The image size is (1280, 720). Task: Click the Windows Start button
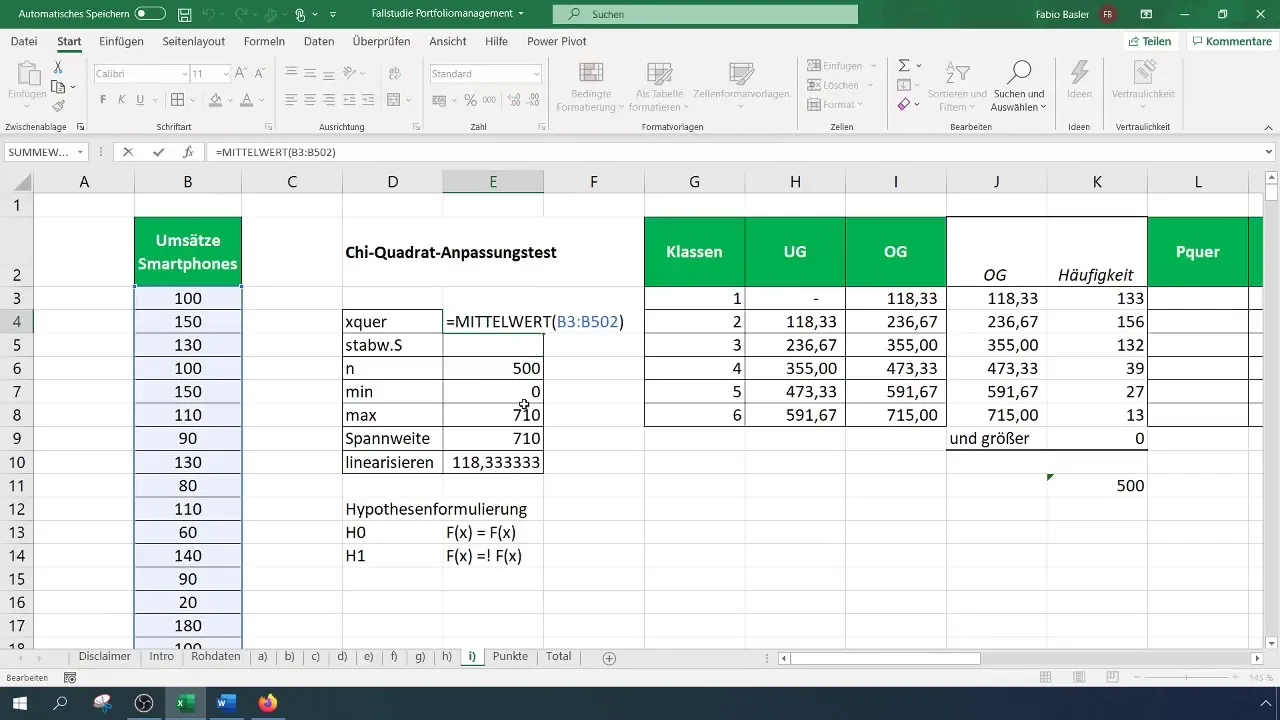[20, 703]
